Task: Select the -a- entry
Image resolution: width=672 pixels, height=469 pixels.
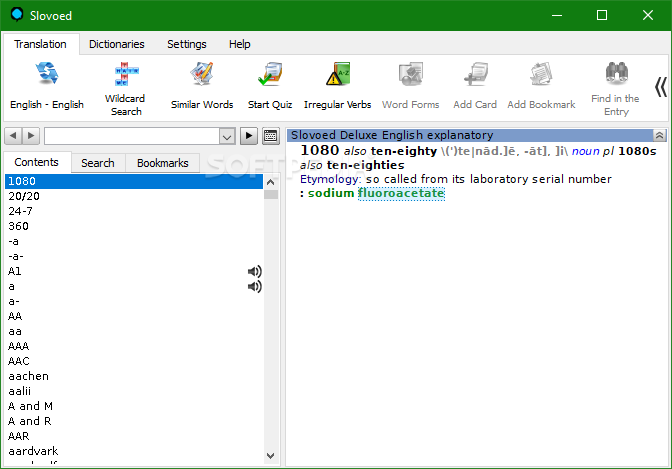Action: click(134, 256)
